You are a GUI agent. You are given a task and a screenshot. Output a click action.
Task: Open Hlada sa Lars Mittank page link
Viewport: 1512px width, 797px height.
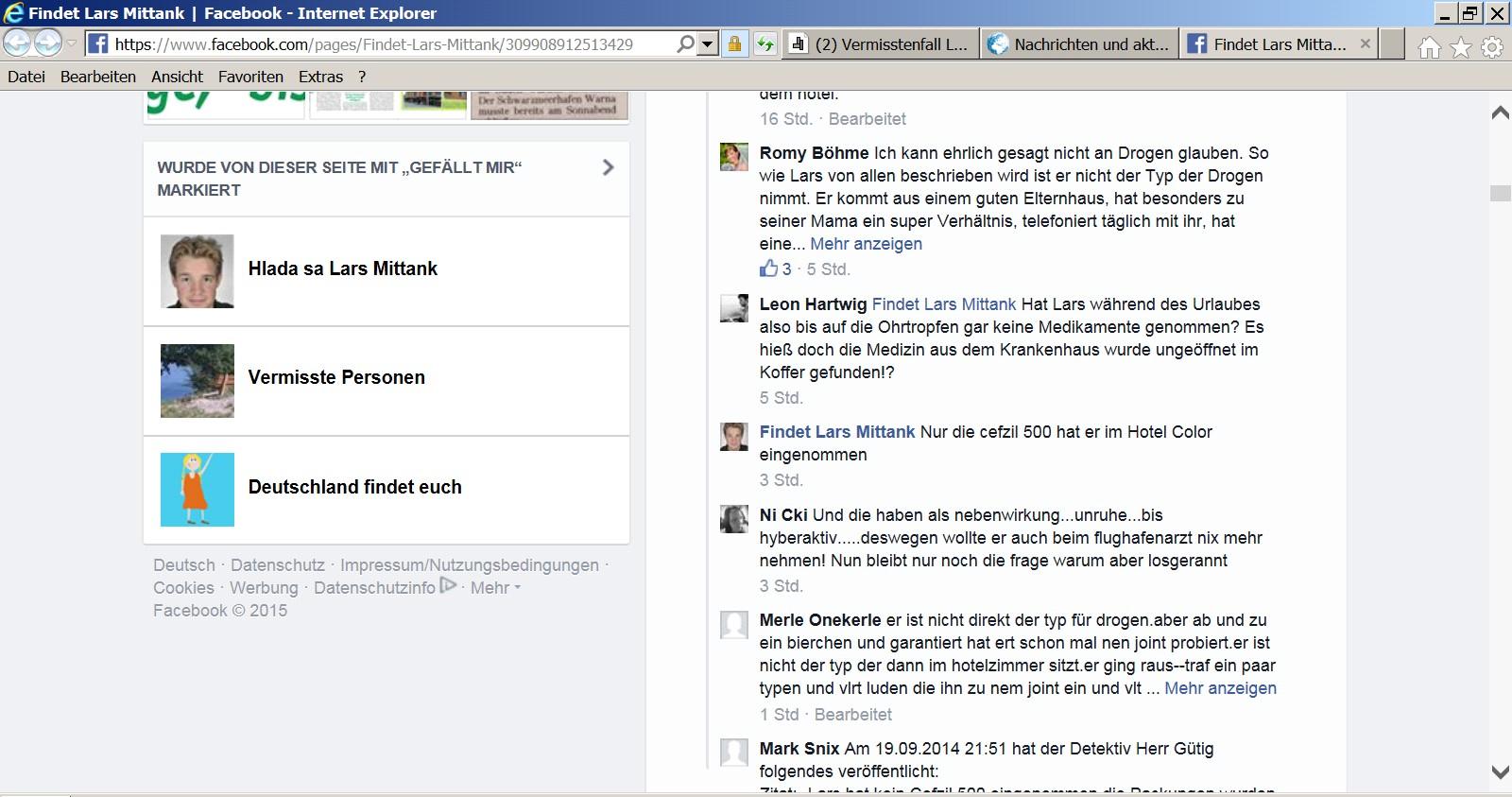pyautogui.click(x=343, y=269)
